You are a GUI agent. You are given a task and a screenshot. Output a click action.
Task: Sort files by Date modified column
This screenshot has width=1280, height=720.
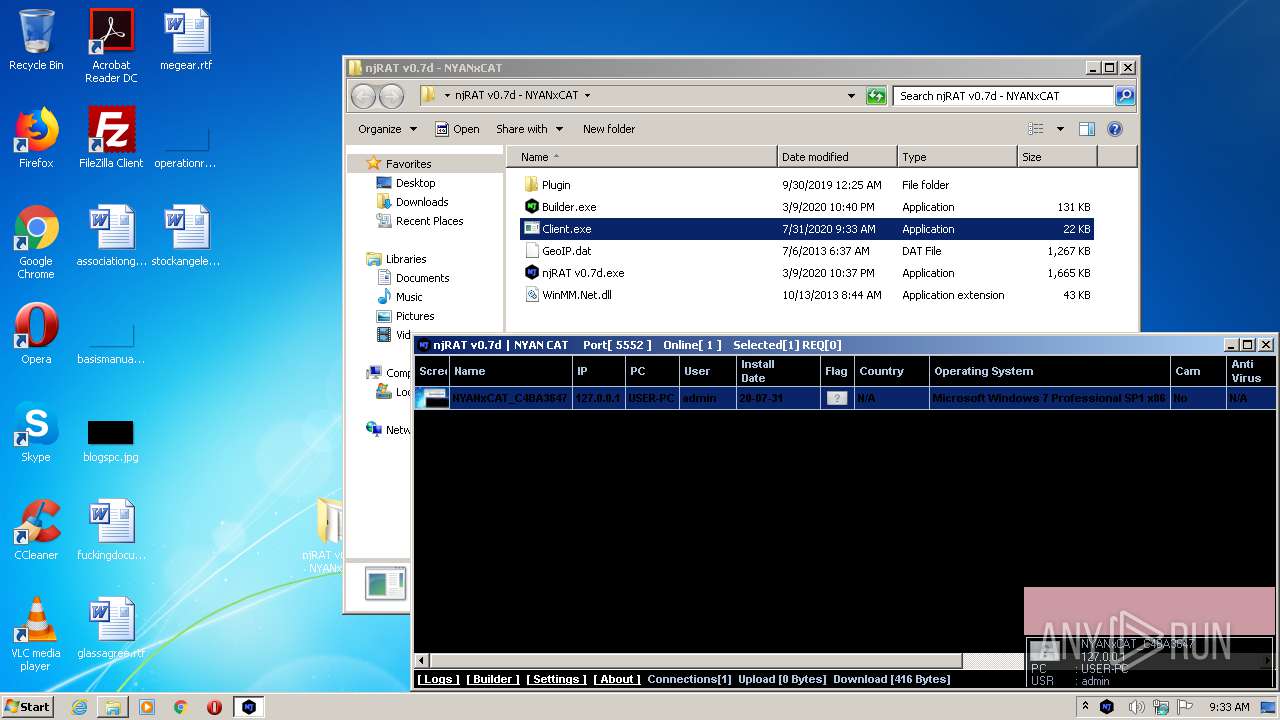click(837, 157)
